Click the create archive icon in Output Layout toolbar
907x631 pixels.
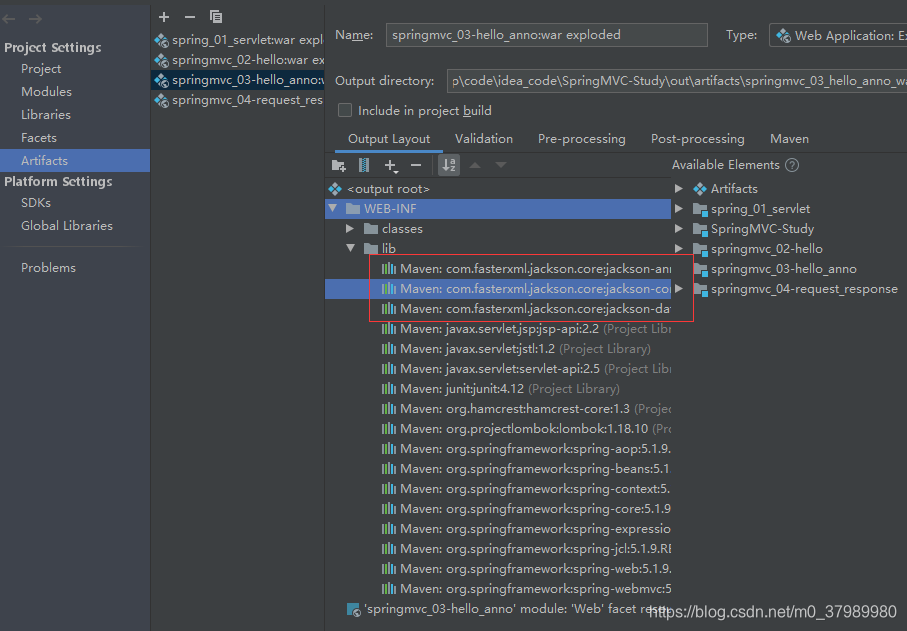(364, 165)
